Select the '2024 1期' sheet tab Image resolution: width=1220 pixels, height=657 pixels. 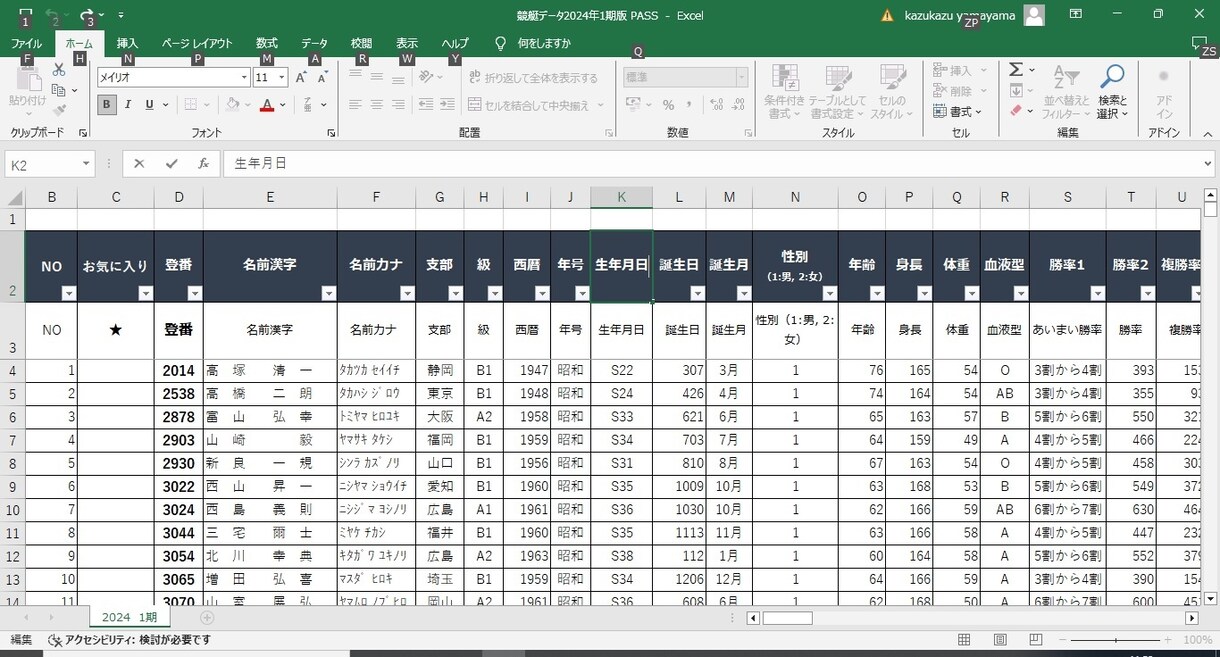tap(130, 617)
